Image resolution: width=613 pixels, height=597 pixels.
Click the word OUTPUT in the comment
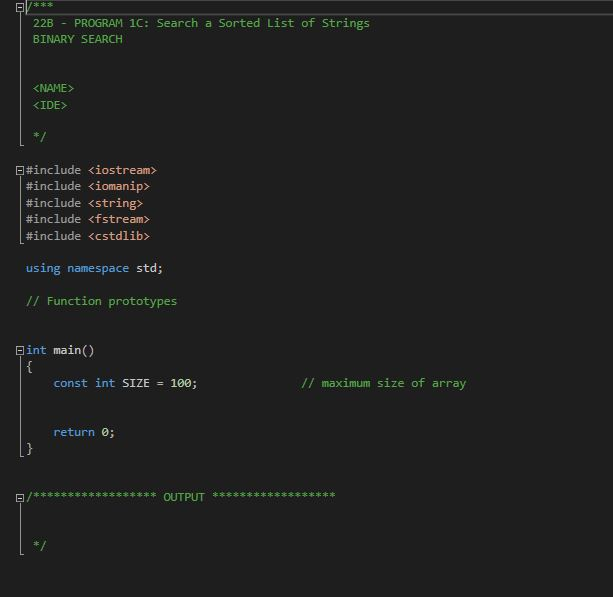point(184,497)
